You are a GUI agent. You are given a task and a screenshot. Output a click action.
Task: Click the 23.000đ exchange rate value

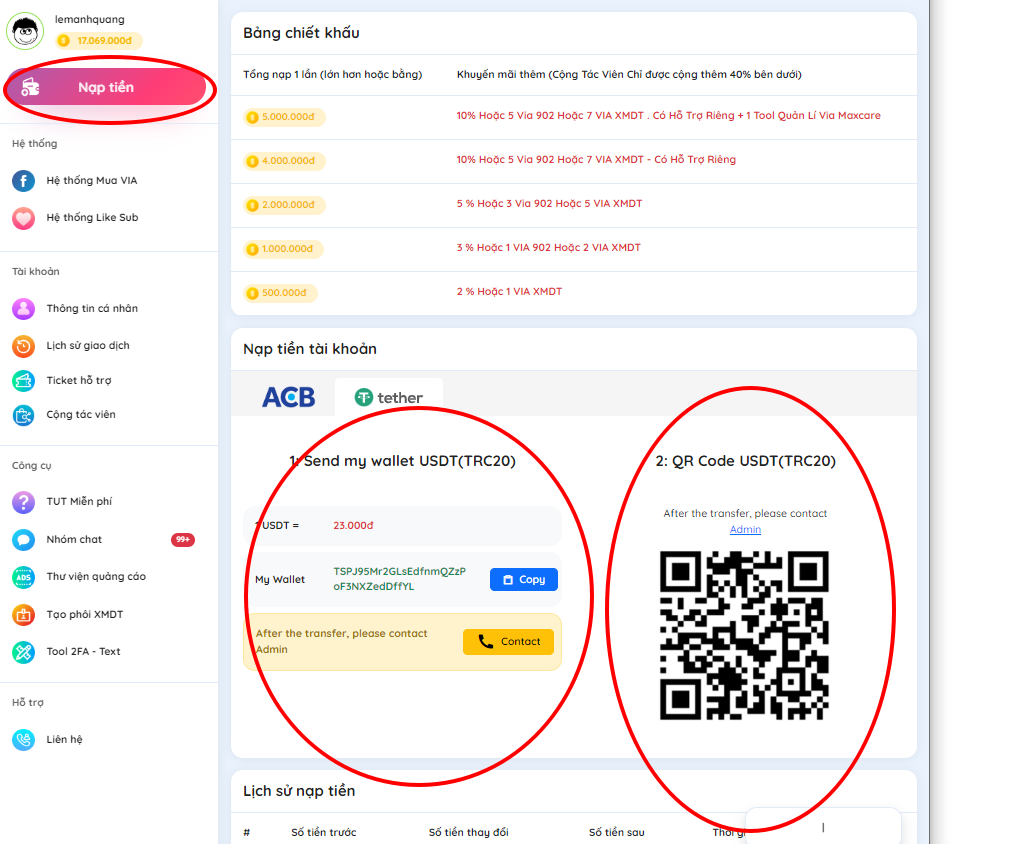tap(353, 525)
